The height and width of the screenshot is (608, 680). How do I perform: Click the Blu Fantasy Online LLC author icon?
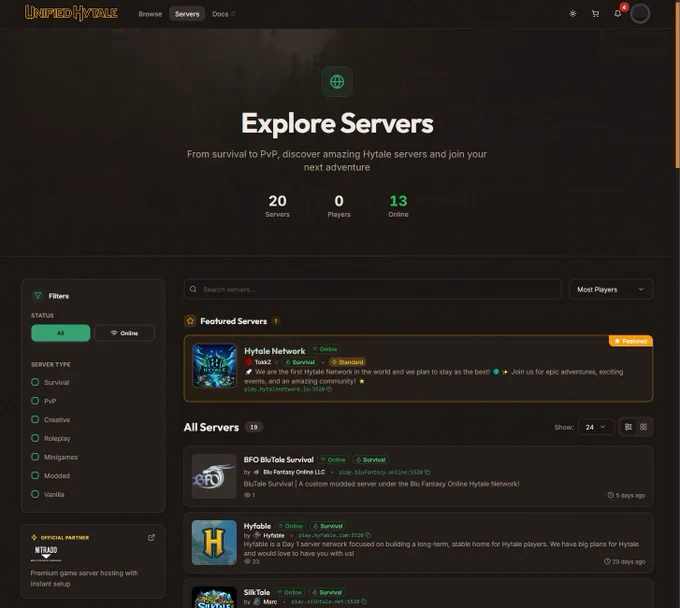coord(256,472)
